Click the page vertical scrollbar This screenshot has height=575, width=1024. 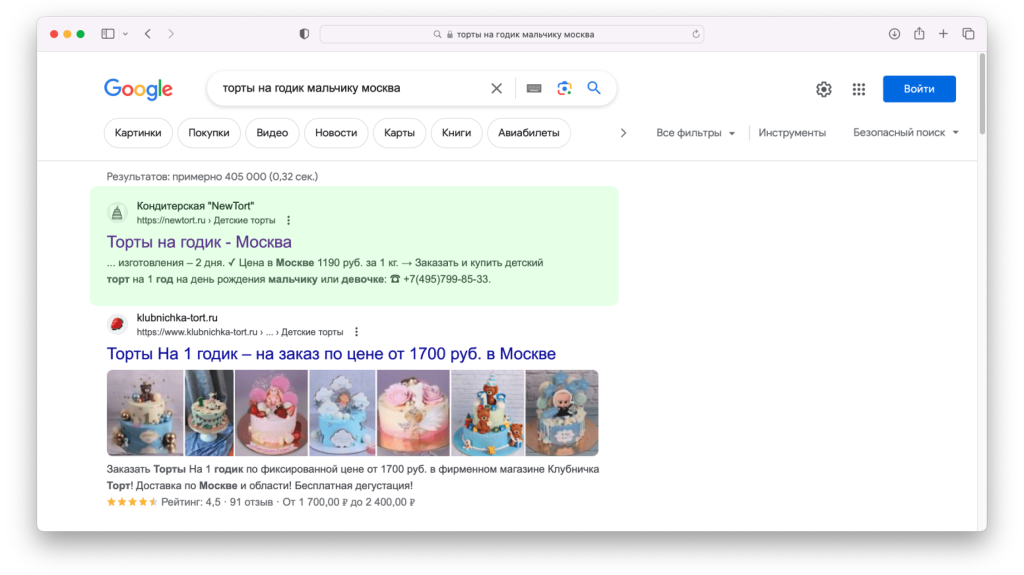[982, 94]
